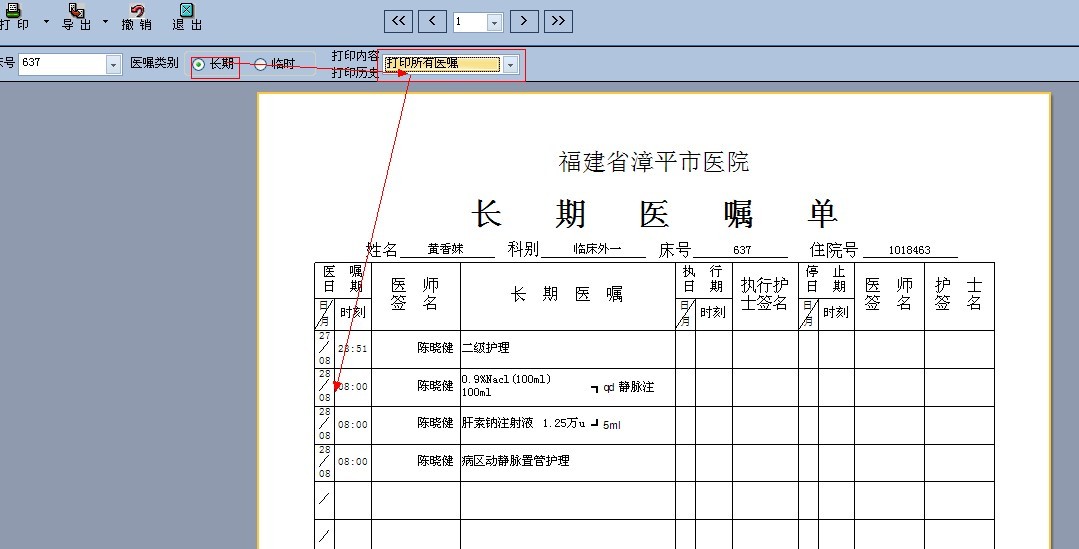The height and width of the screenshot is (549, 1079).
Task: Click physician signature 陈晓健 in 二级护理 row
Action: [435, 348]
